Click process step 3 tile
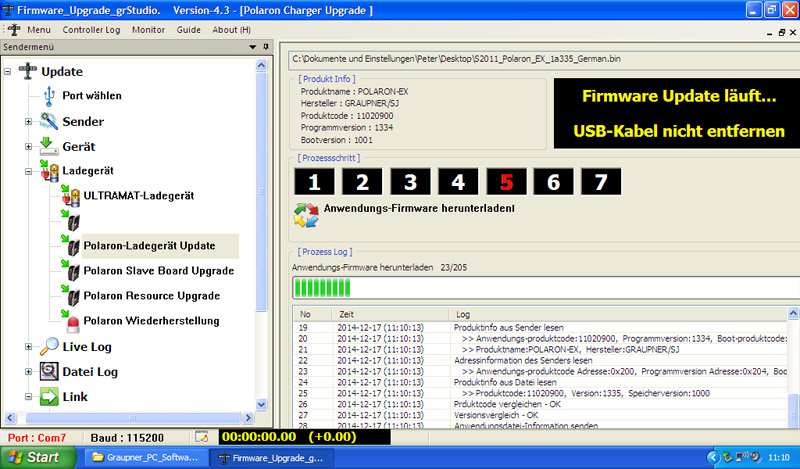Screen dimensions: 800x469 click(x=410, y=182)
